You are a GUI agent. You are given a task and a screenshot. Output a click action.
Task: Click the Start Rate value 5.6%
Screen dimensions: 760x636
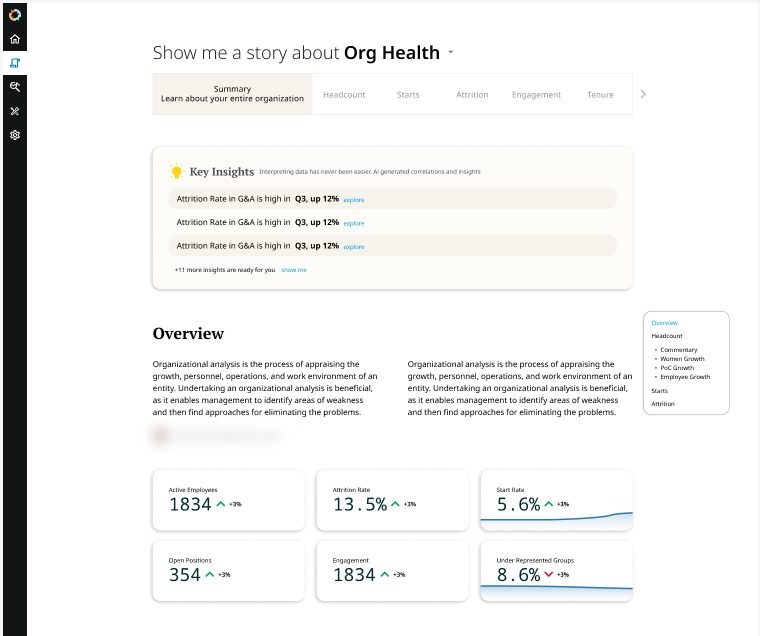point(518,505)
